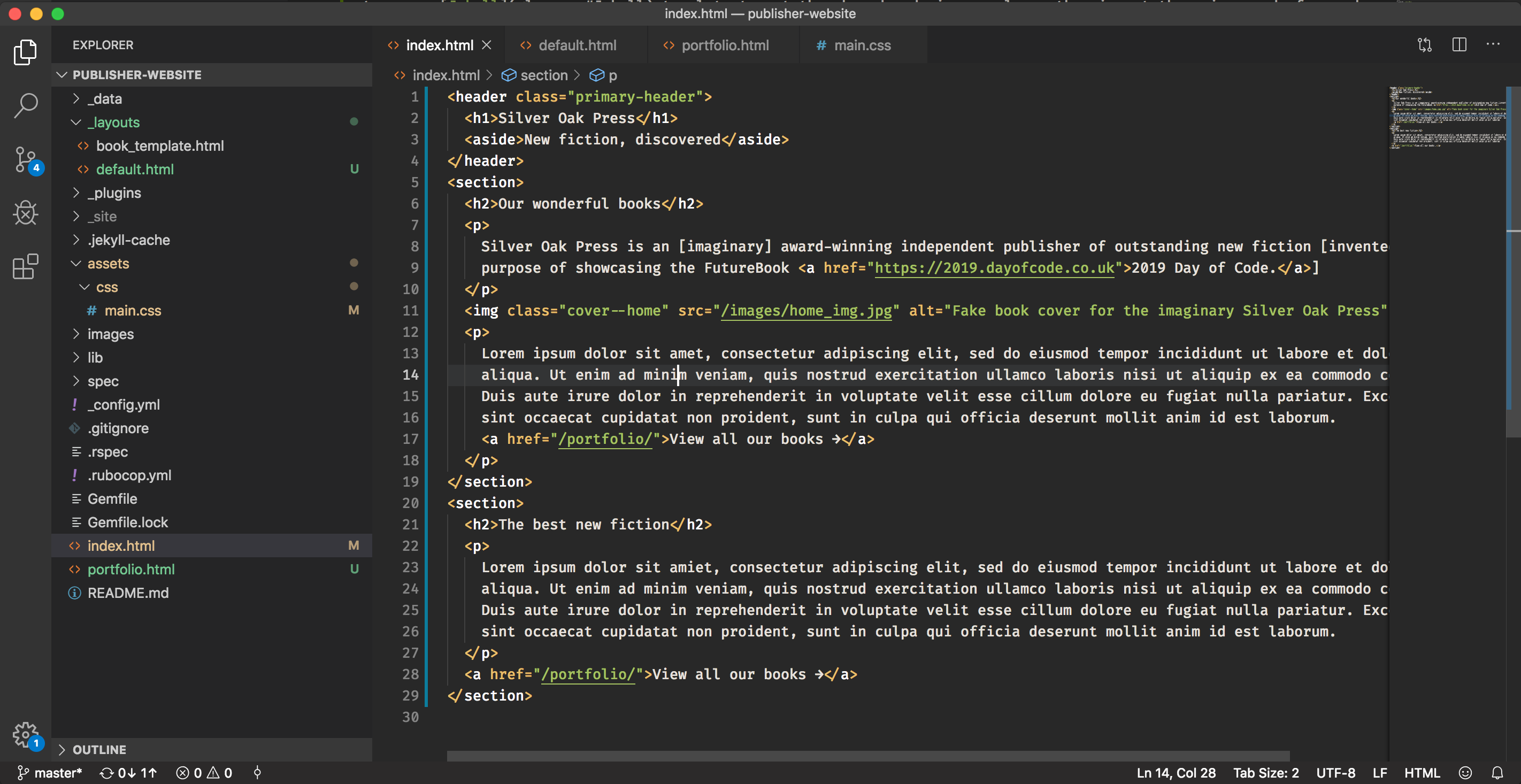The image size is (1521, 784).
Task: Open errors and warnings problems panel
Action: [x=204, y=773]
